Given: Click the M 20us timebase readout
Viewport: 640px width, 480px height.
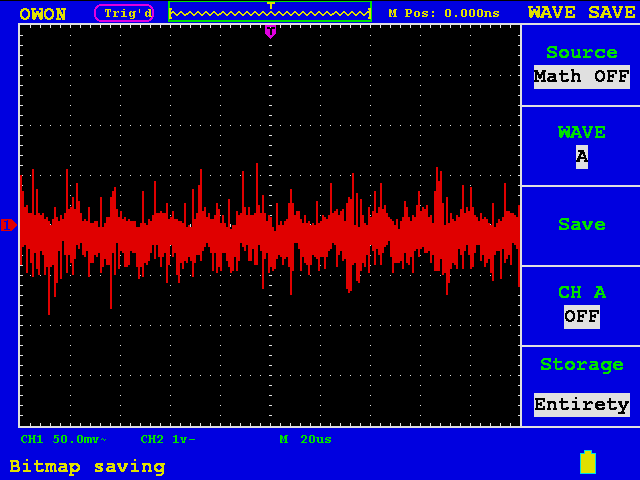Looking at the screenshot, I should [x=305, y=439].
